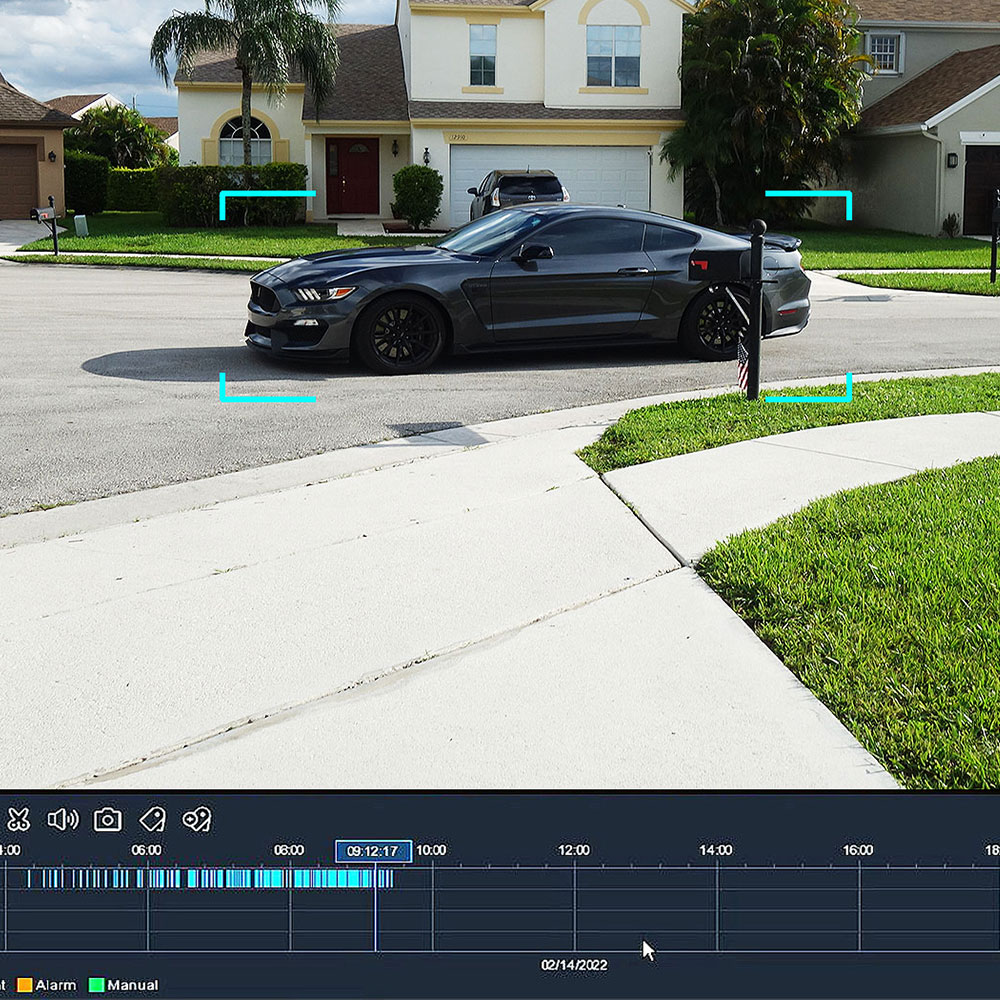This screenshot has height=1000, width=1000.
Task: Click the 06:00 timeline label
Action: tap(146, 850)
